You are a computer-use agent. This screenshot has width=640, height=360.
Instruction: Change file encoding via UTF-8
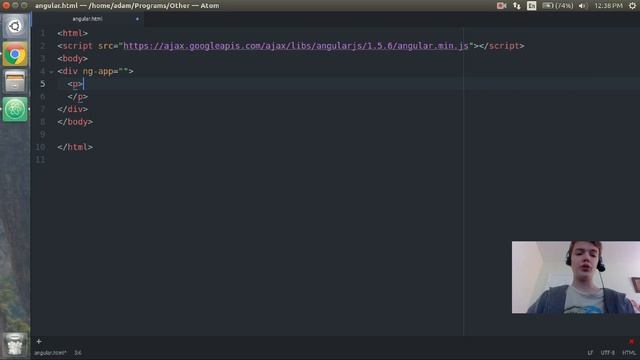(608, 353)
